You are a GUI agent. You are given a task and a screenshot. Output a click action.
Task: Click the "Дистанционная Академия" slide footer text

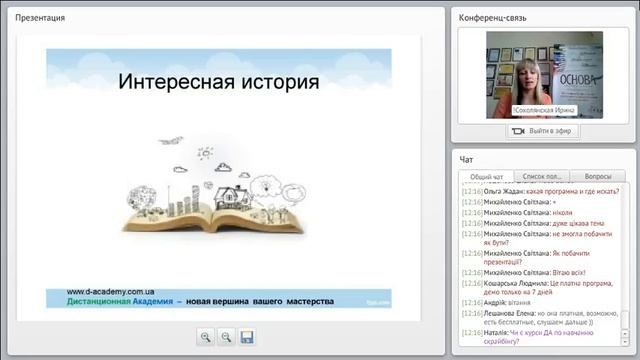(120, 301)
